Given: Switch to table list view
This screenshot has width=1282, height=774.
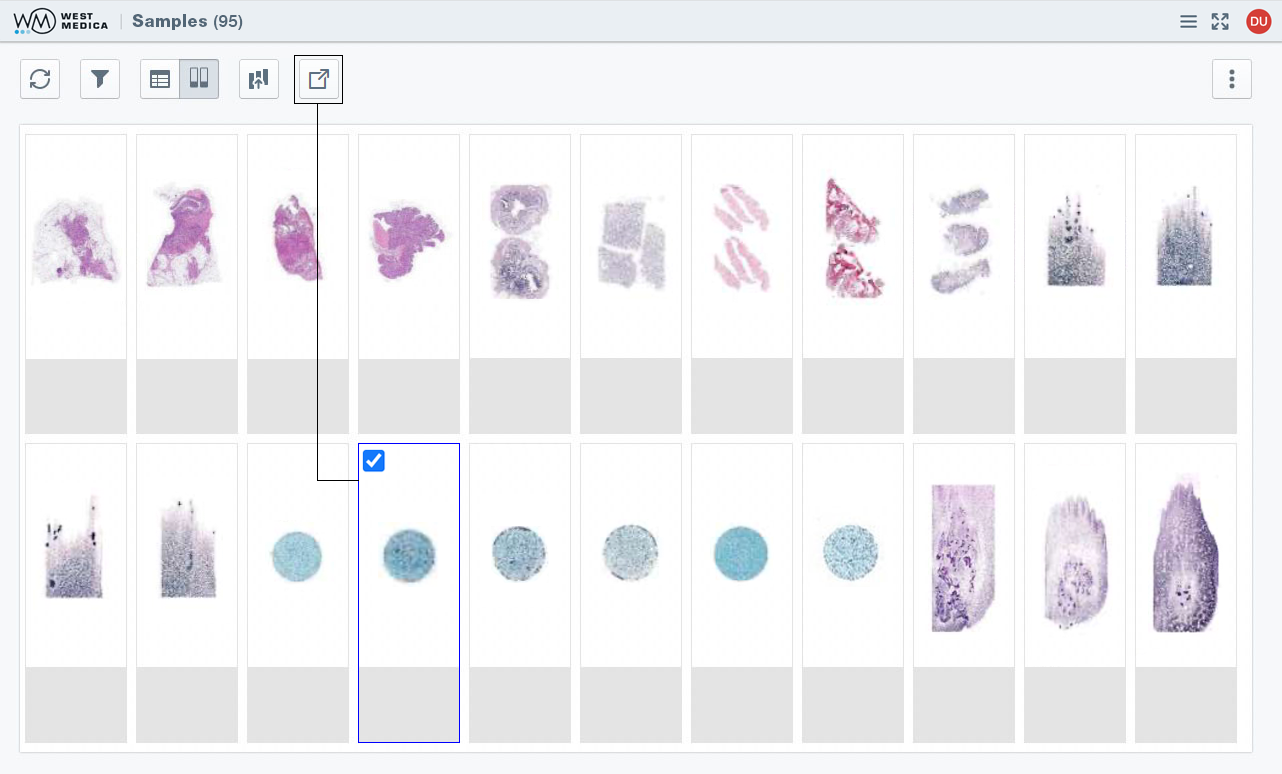Looking at the screenshot, I should pyautogui.click(x=160, y=79).
